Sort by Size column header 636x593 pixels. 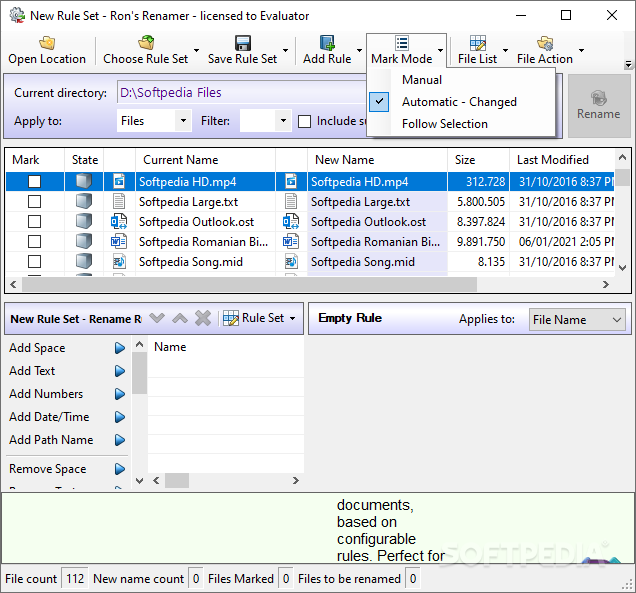(x=478, y=160)
